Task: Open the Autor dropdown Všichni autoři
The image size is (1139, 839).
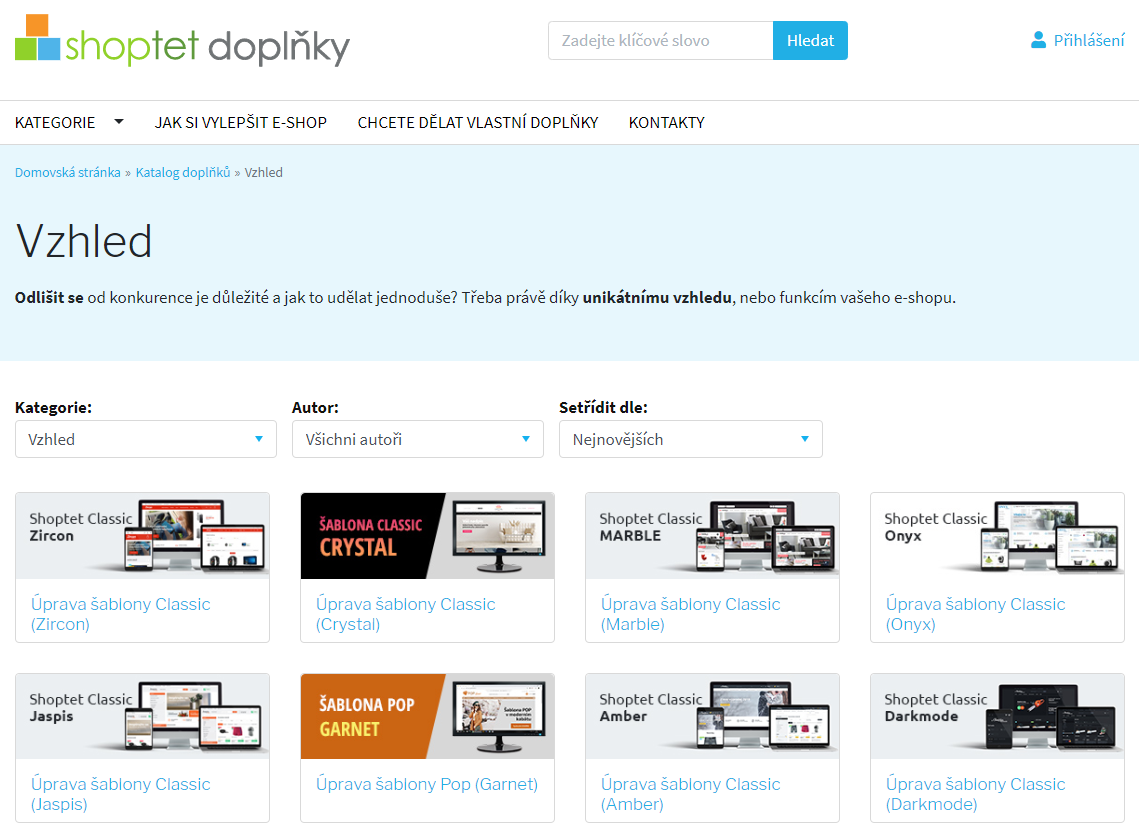Action: click(417, 439)
